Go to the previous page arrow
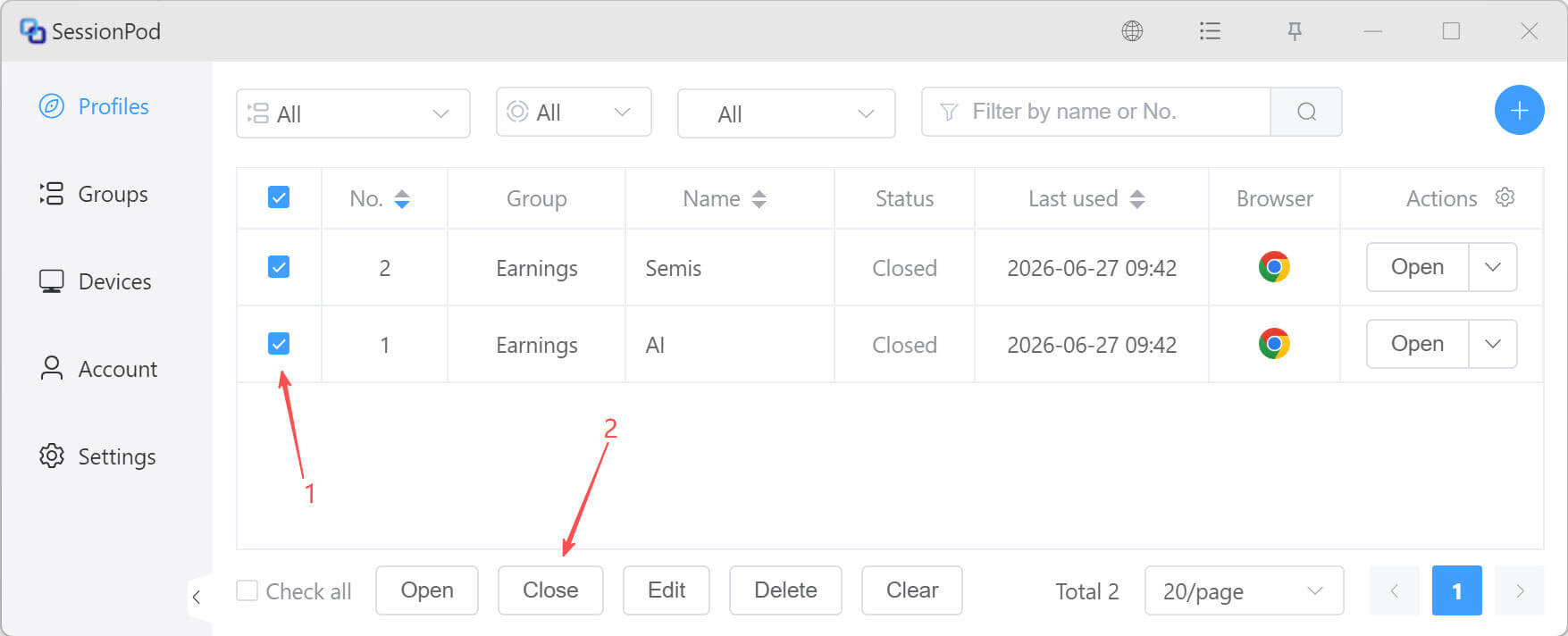This screenshot has width=1568, height=636. [1394, 590]
